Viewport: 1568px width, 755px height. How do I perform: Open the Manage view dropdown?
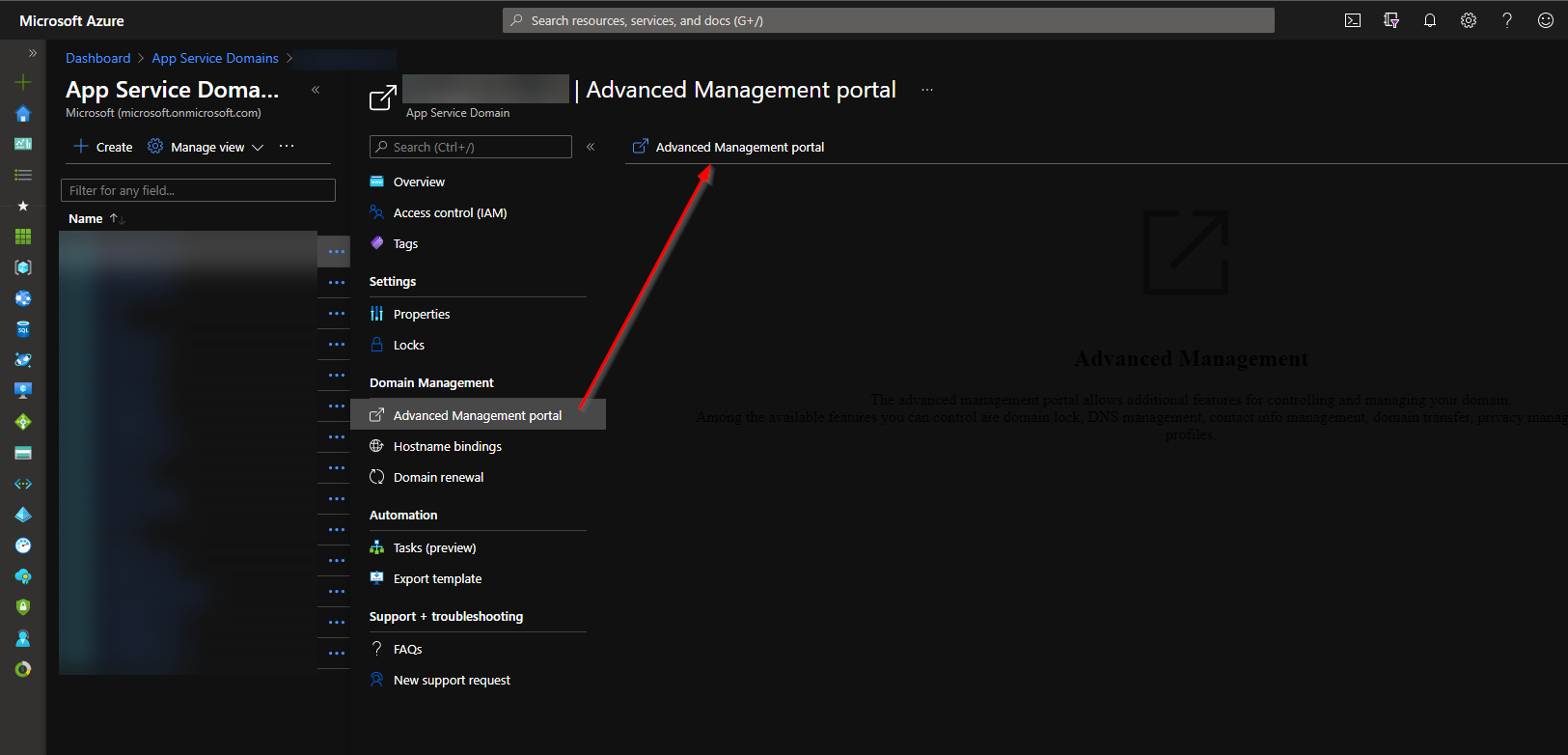(206, 147)
